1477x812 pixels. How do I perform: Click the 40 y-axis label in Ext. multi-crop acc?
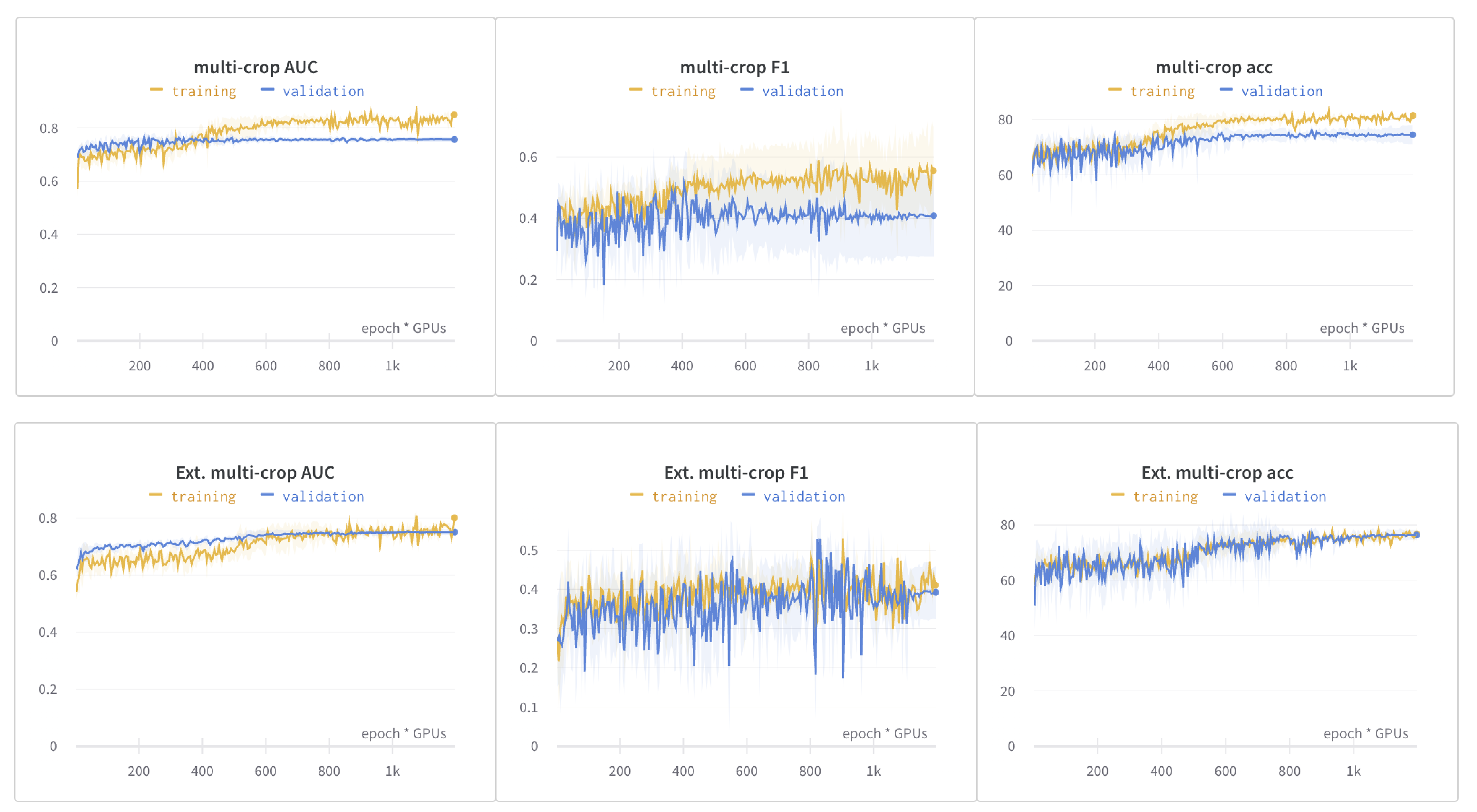click(1008, 635)
